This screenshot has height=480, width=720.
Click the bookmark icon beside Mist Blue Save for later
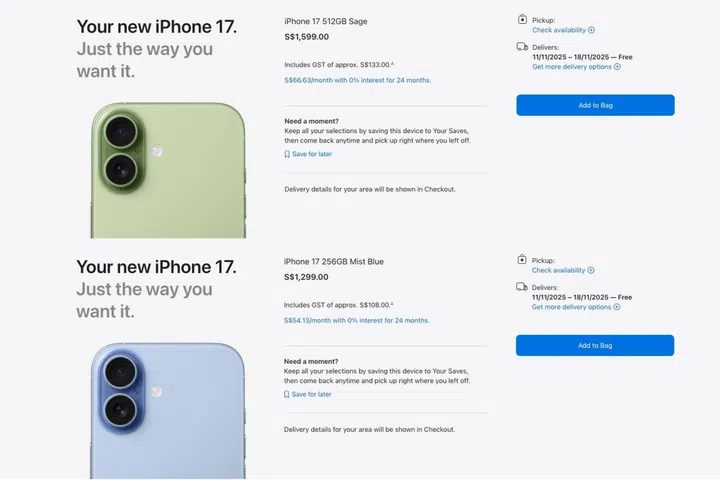point(287,395)
